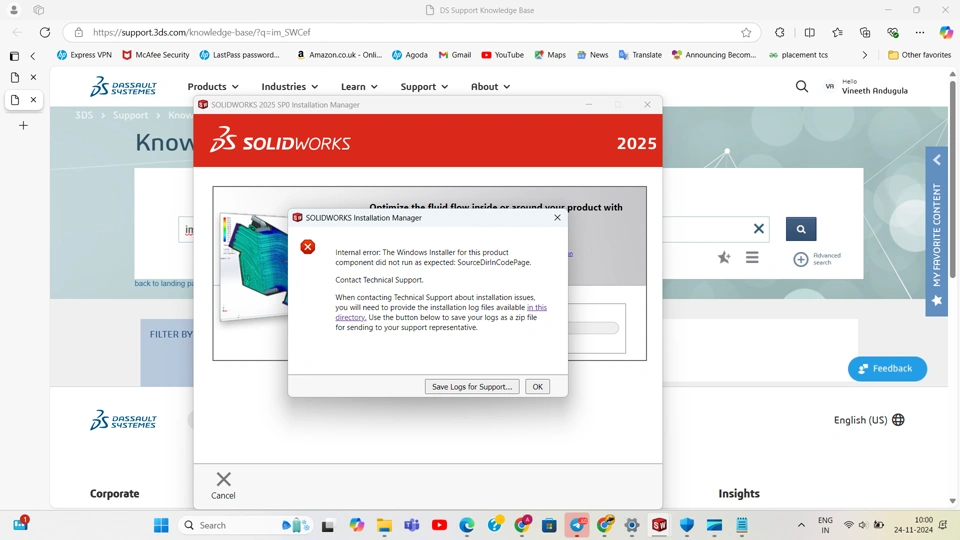Screen dimensions: 960x540
Task: Open the Windows Start menu
Action: click(161, 525)
